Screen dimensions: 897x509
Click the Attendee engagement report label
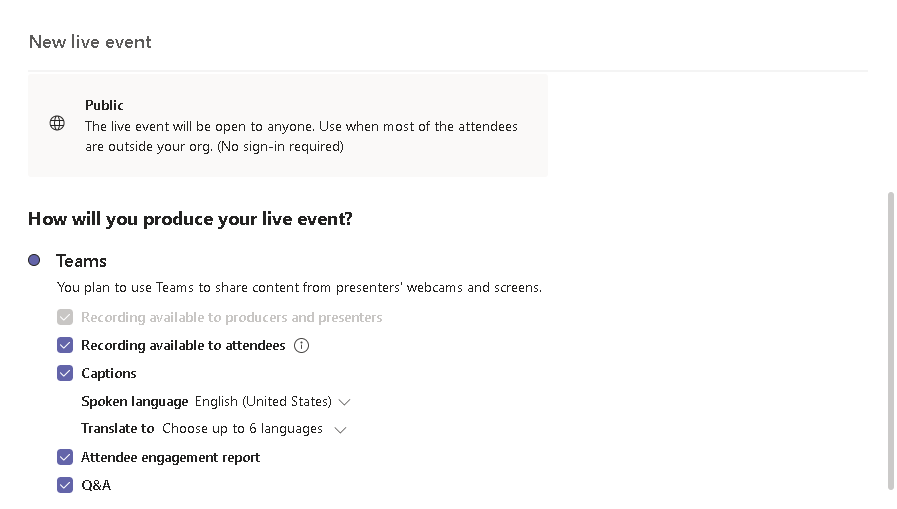pos(170,458)
